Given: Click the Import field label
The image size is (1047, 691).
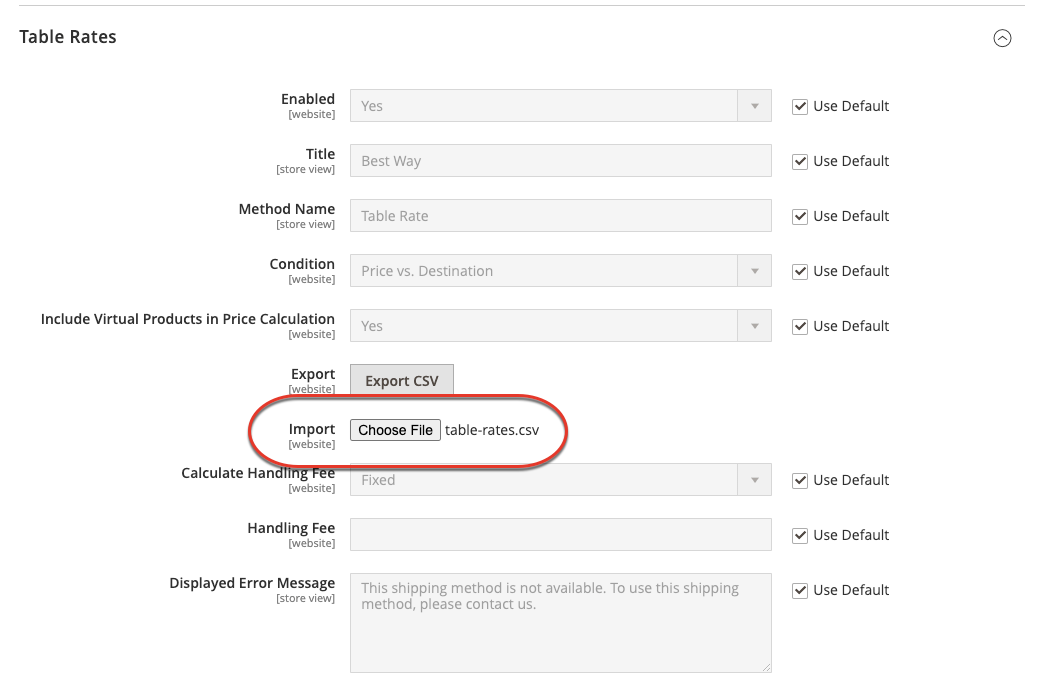Looking at the screenshot, I should [312, 429].
